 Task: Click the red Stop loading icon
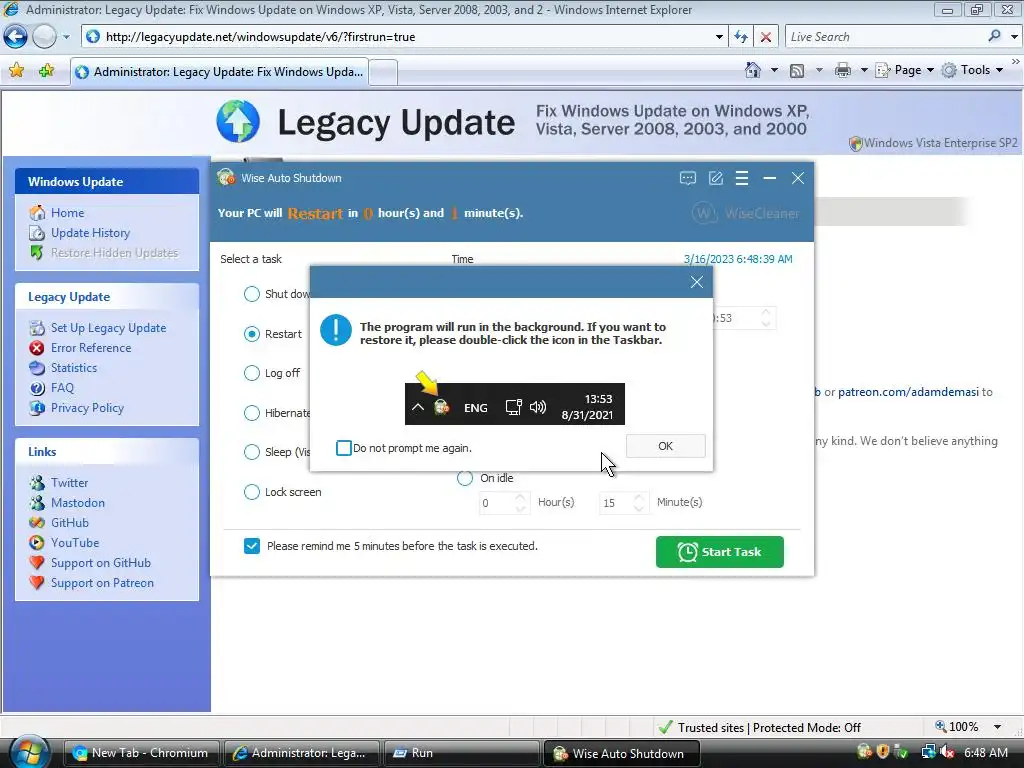pos(766,37)
